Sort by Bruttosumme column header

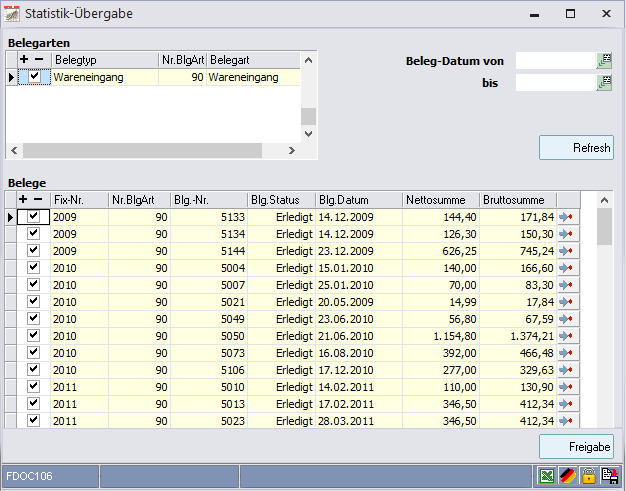pyautogui.click(x=518, y=200)
